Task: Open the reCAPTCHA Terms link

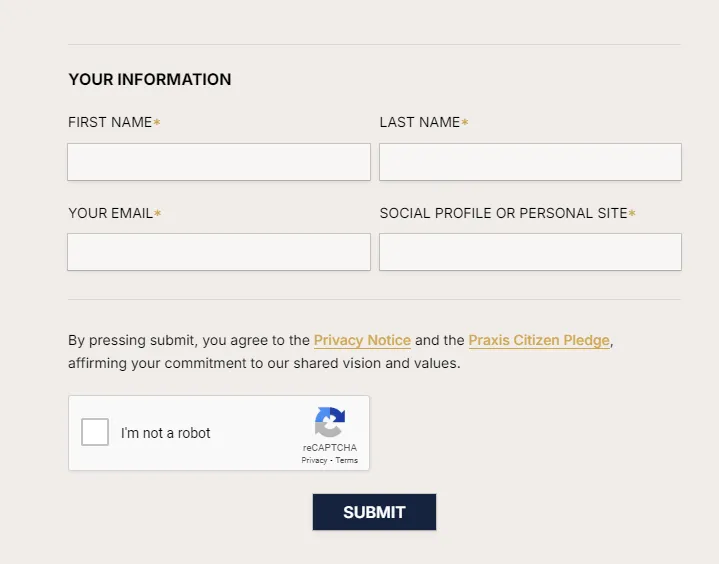Action: pyautogui.click(x=347, y=461)
